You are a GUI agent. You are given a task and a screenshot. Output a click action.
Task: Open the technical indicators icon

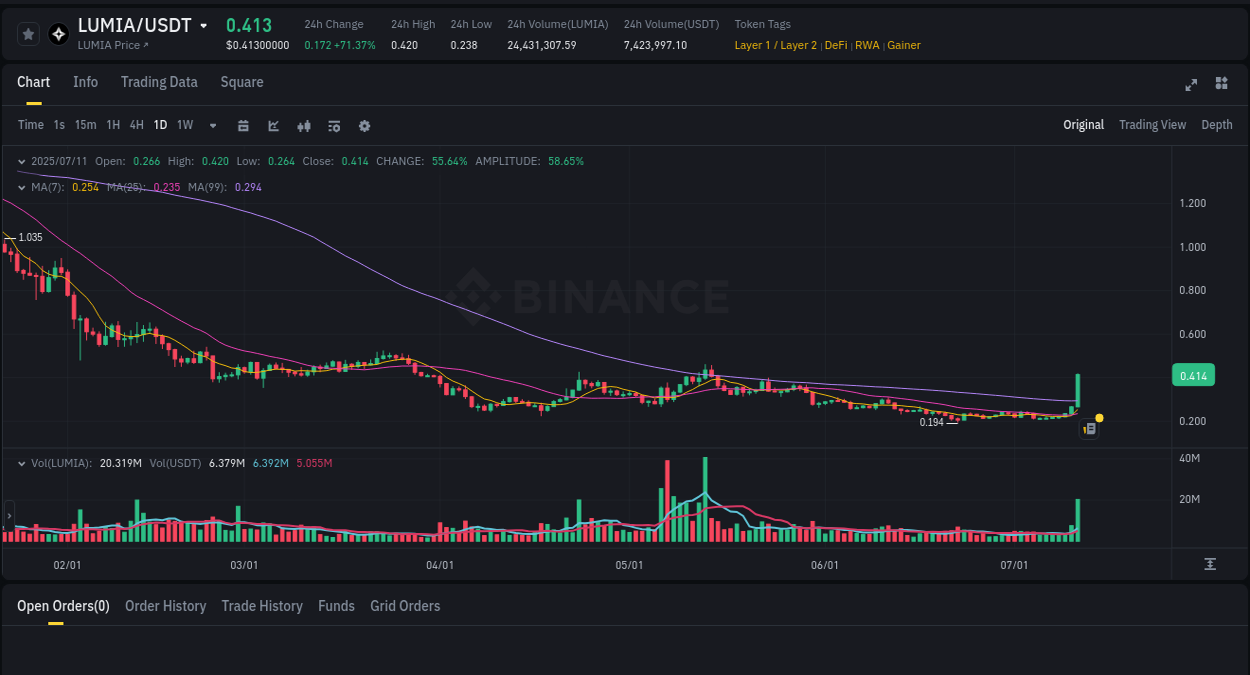coord(334,125)
